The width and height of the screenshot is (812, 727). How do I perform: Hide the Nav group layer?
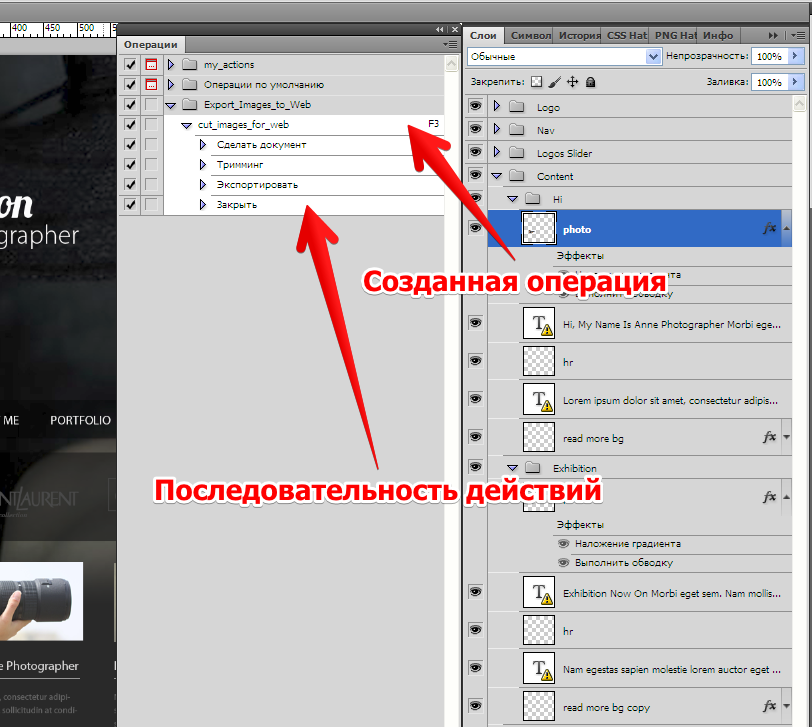475,129
